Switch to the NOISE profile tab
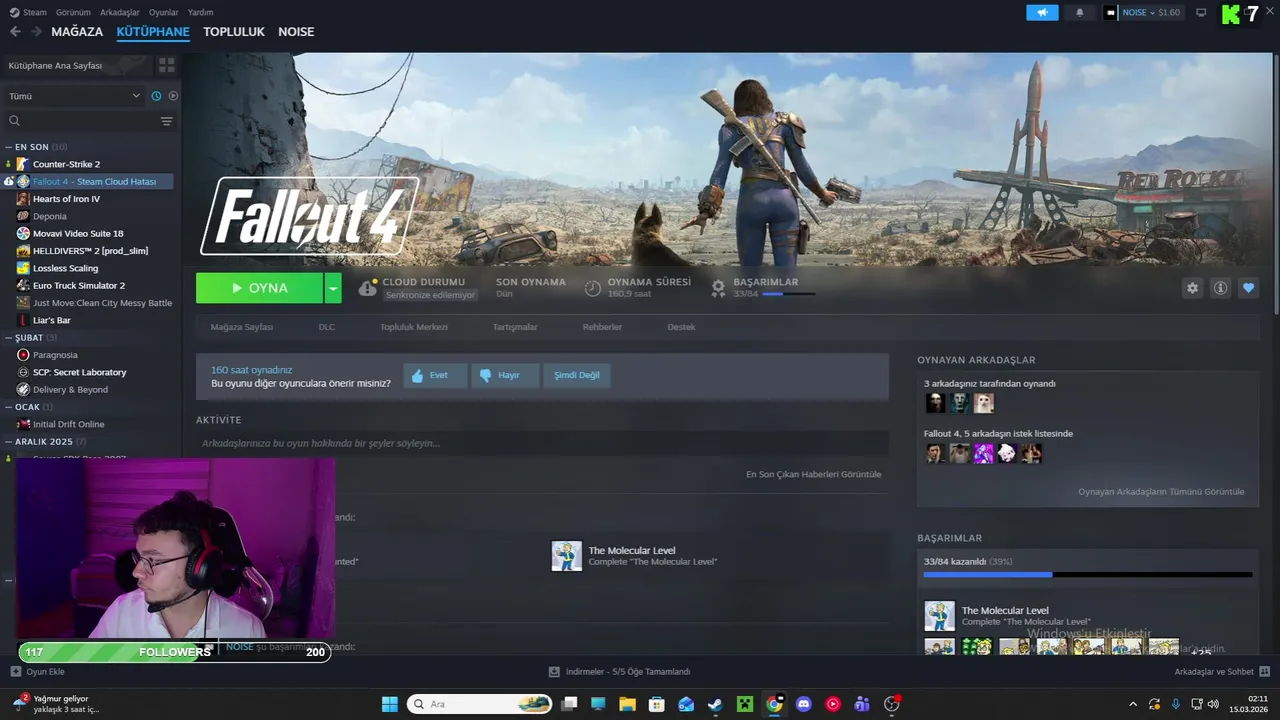Screen dimensions: 1280x720 point(296,32)
